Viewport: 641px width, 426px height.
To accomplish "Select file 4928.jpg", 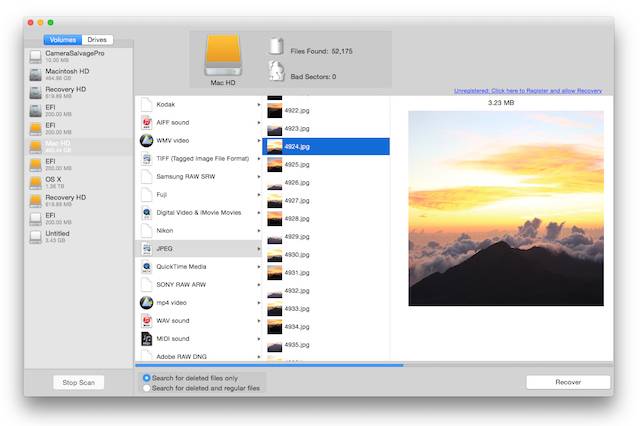I will 326,218.
